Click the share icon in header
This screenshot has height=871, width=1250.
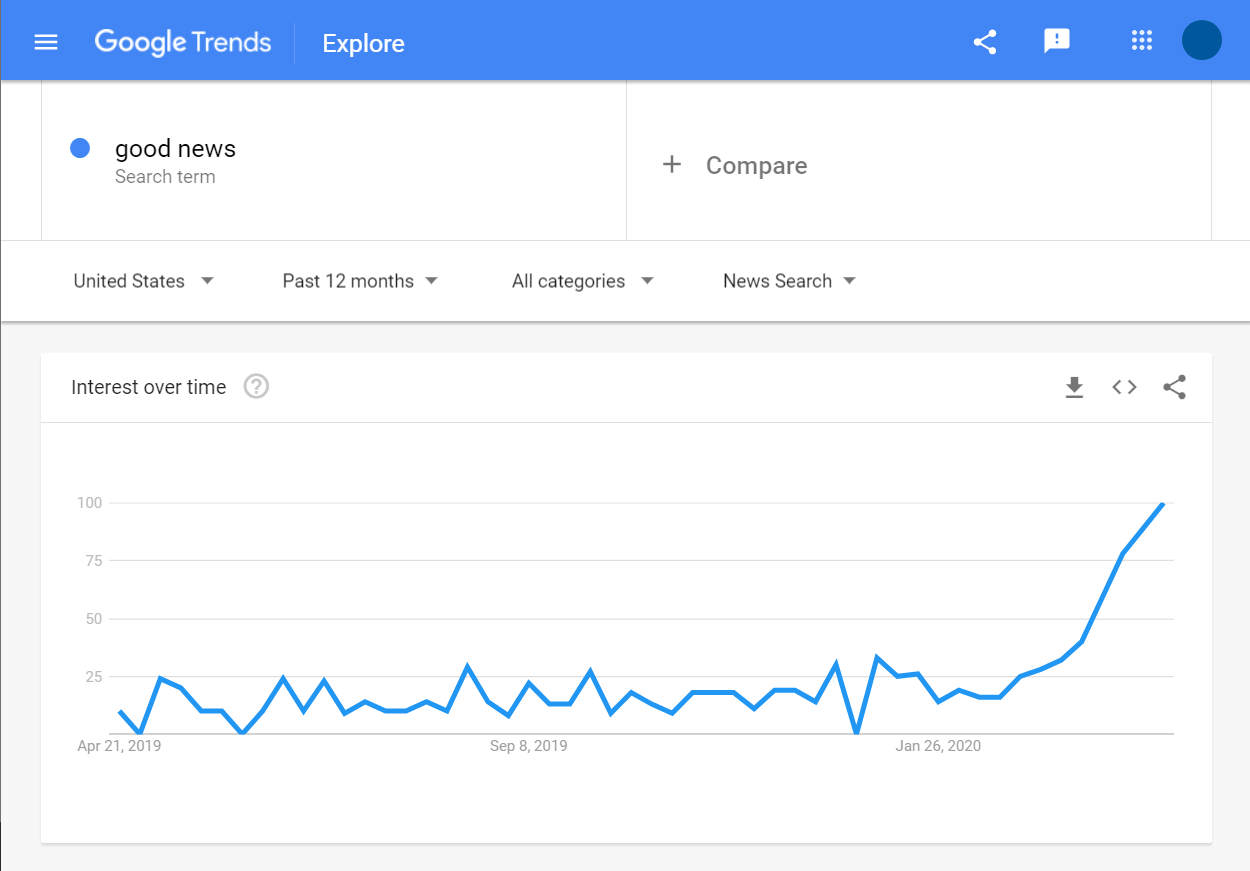(x=985, y=42)
